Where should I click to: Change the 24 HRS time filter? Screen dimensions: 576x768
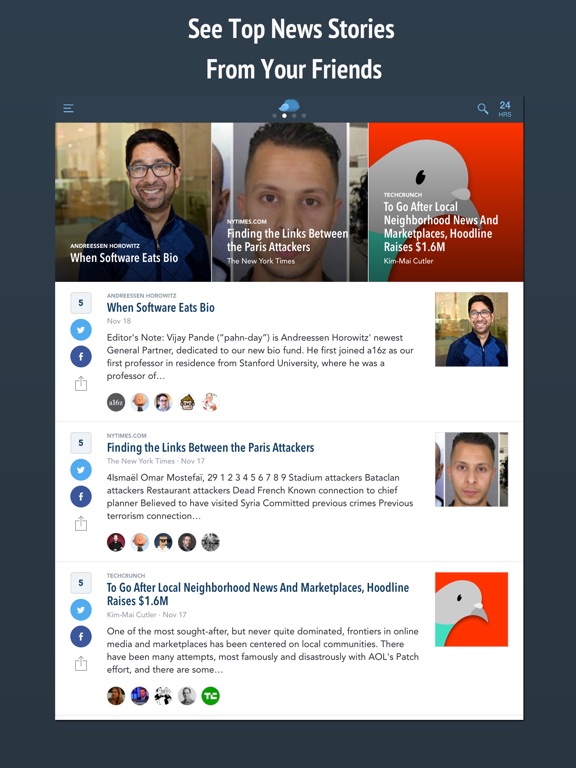[504, 109]
